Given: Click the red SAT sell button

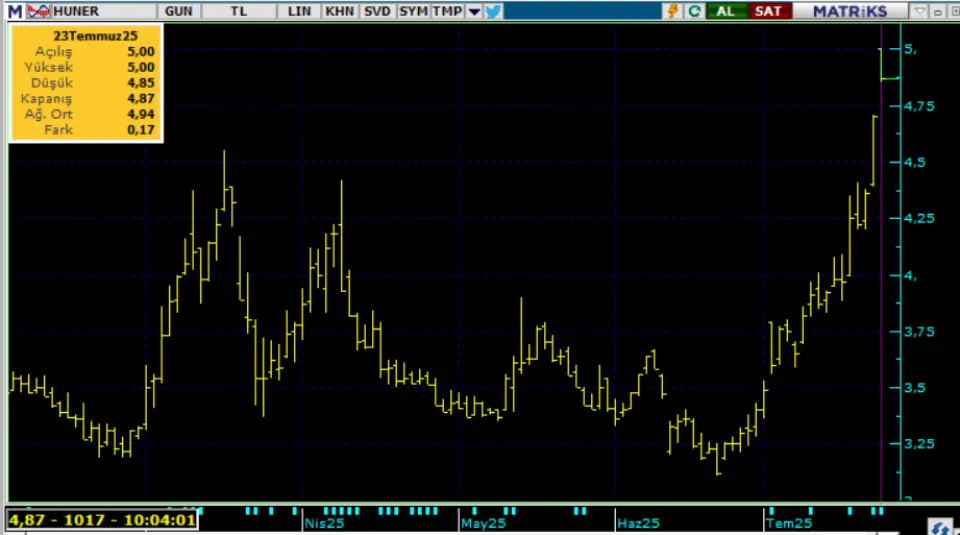Looking at the screenshot, I should coord(769,11).
